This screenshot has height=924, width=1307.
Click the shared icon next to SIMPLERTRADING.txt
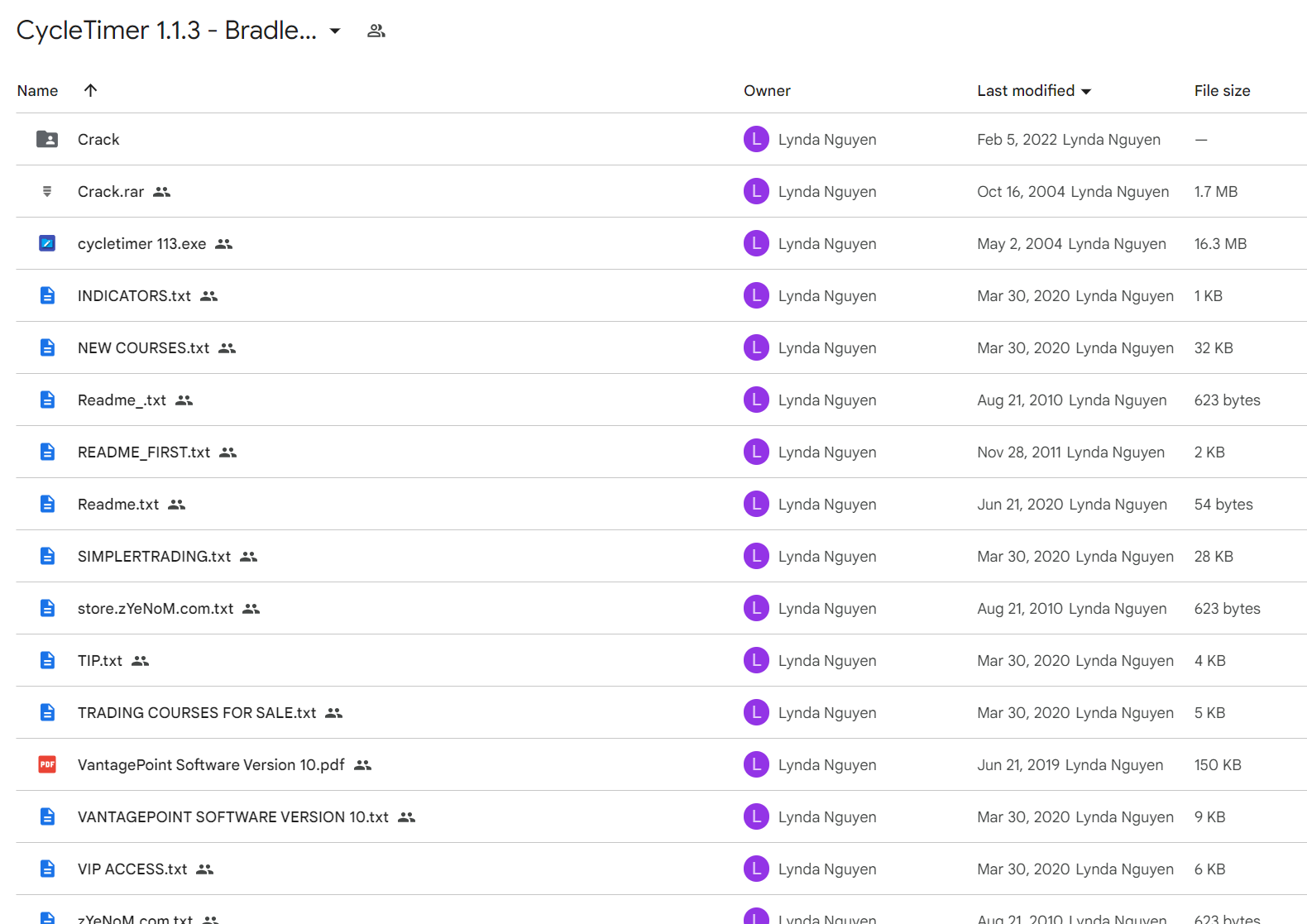249,557
